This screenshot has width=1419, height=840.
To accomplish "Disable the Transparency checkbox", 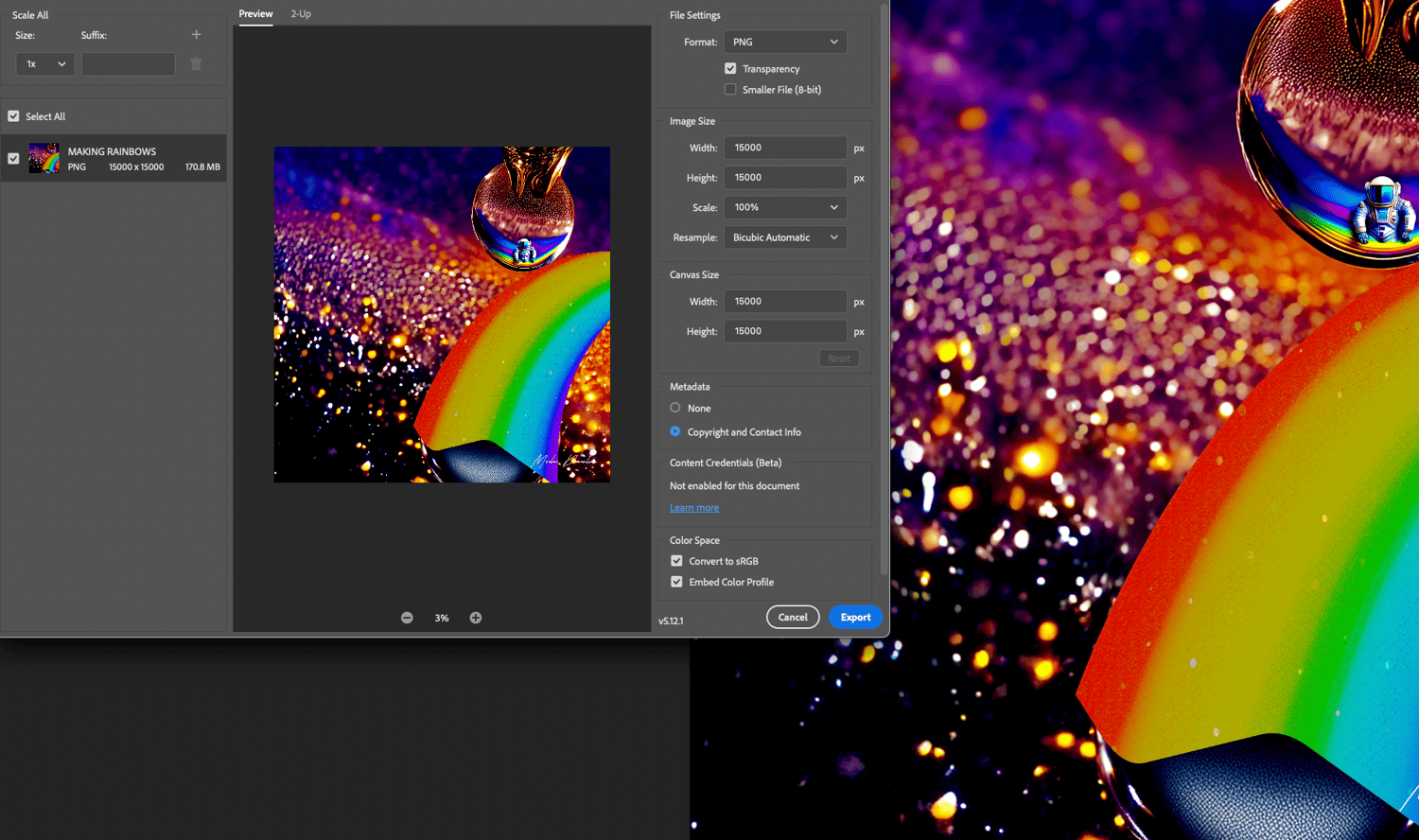I will 730,68.
